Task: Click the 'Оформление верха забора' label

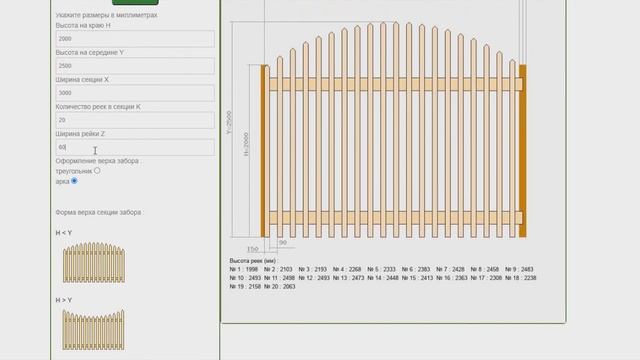Action: [98, 161]
